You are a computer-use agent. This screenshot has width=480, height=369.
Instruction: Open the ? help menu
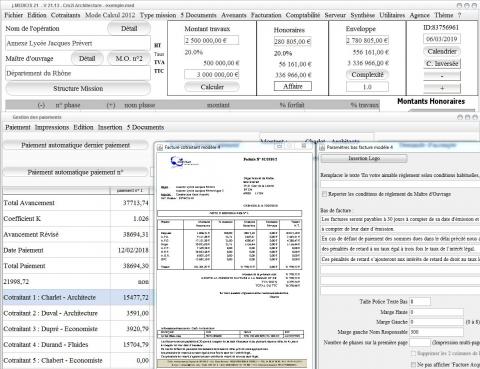[x=459, y=15]
